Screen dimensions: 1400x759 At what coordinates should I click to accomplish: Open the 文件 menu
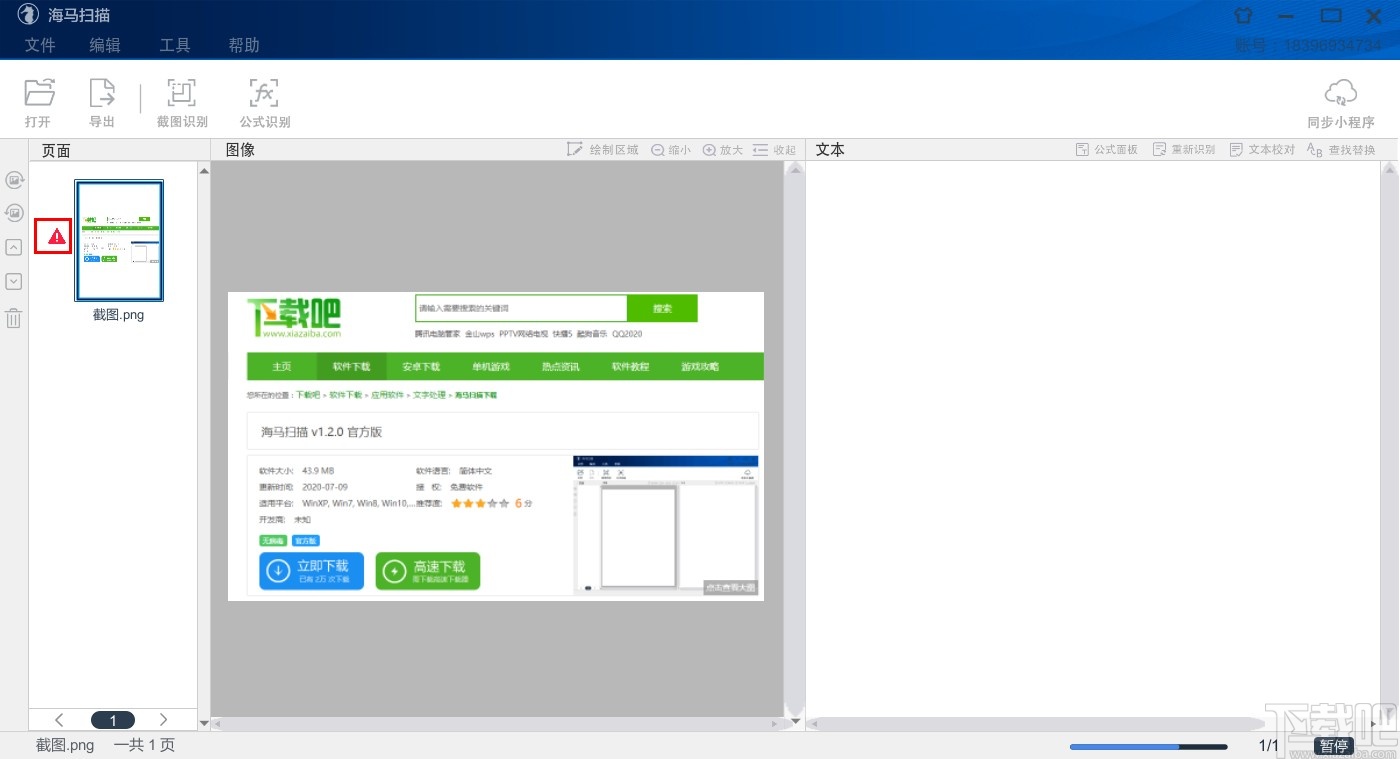coord(40,45)
